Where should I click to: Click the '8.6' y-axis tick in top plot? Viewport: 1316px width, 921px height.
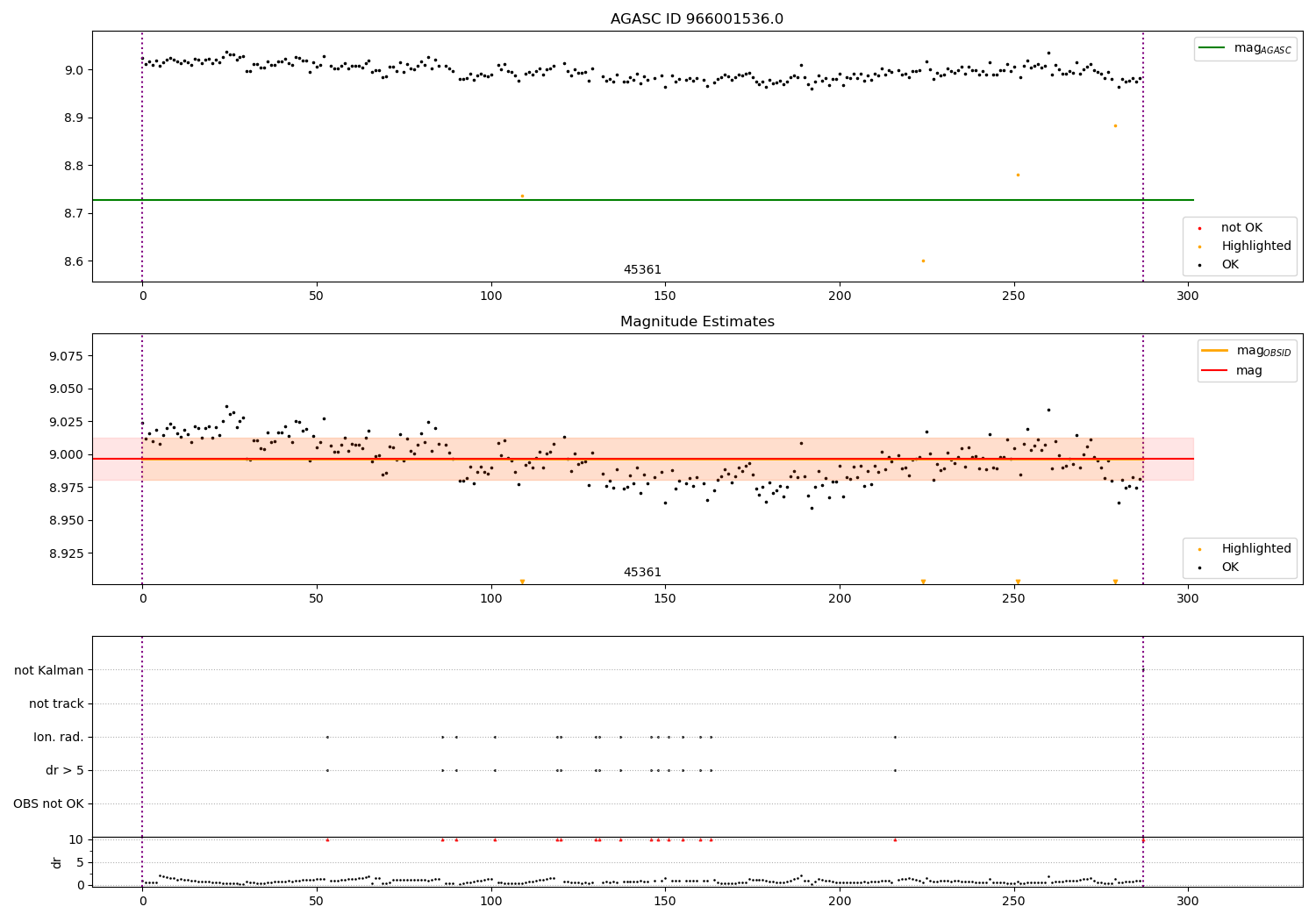pyautogui.click(x=75, y=262)
